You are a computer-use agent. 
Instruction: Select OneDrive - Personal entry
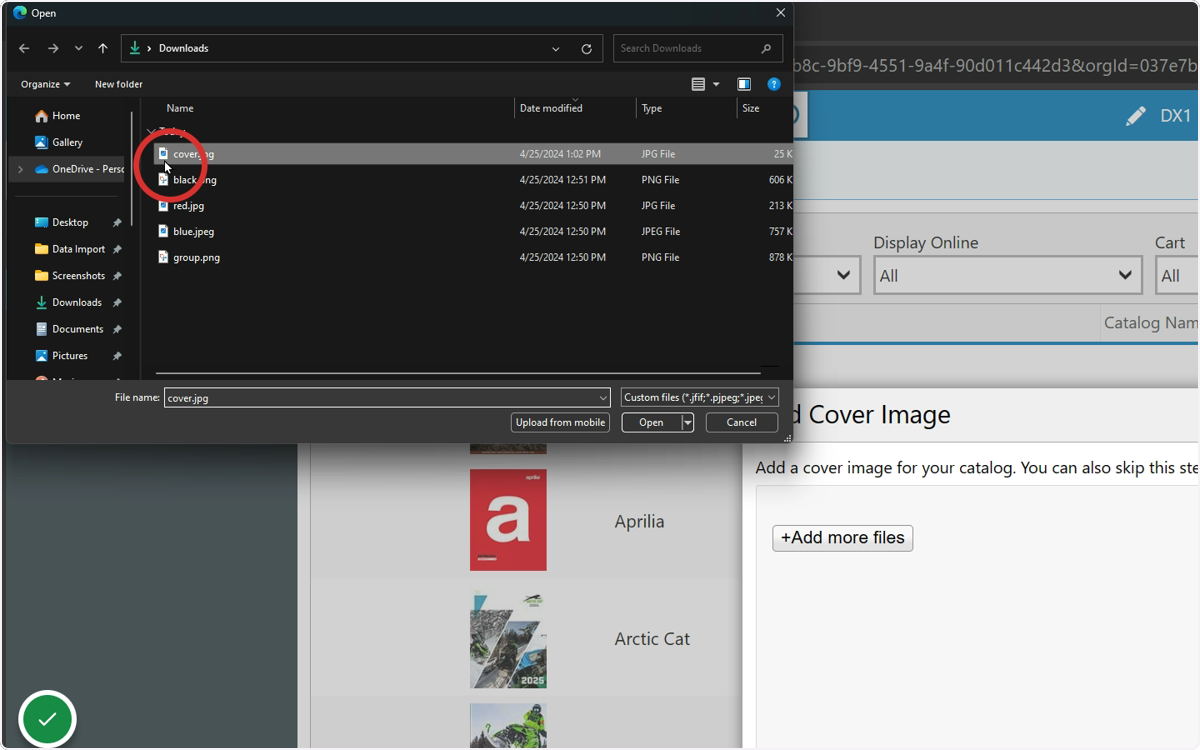coord(80,169)
